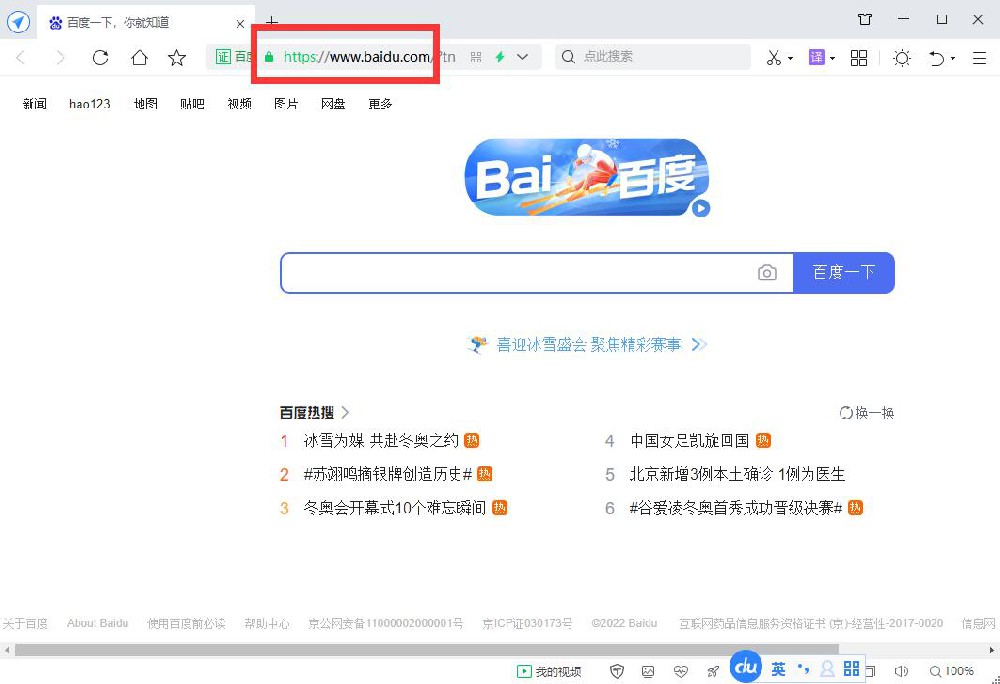The image size is (1000, 684).
Task: Open the apps grid icon in toolbar
Action: pos(858,58)
